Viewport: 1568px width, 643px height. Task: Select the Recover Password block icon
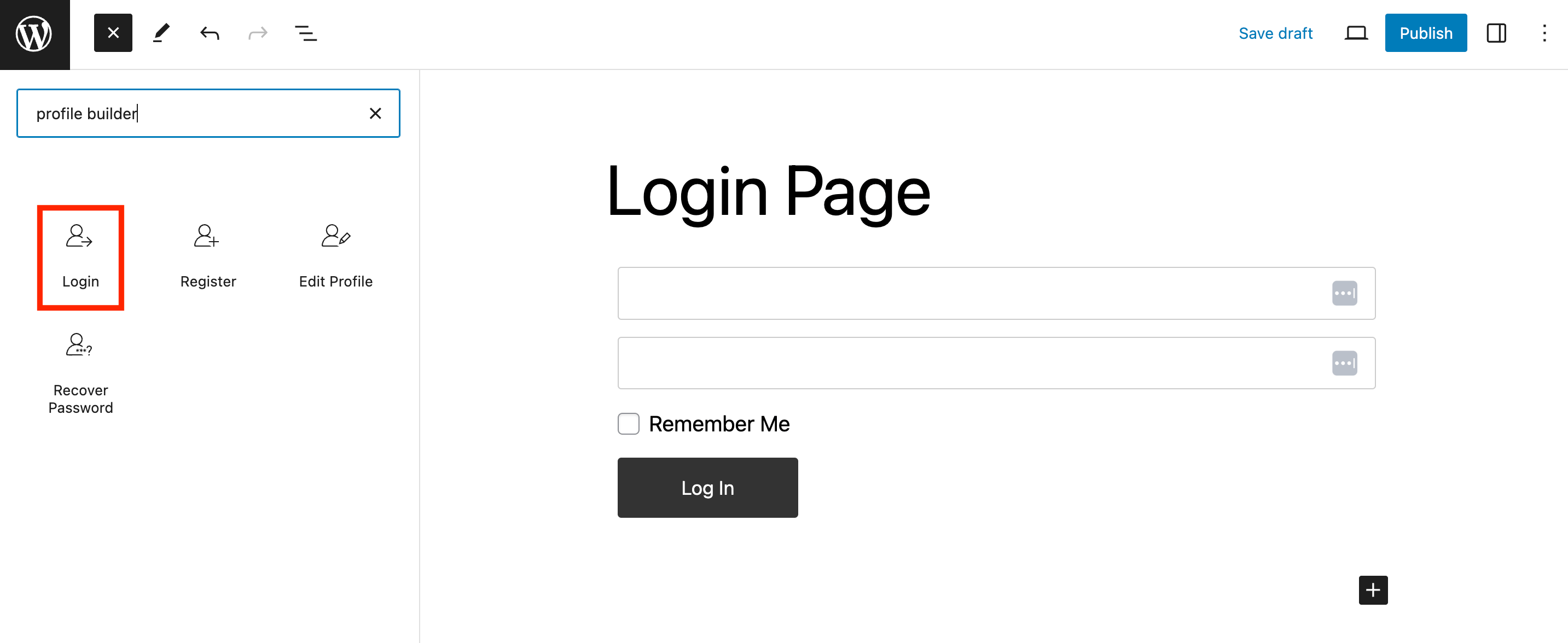tap(79, 346)
